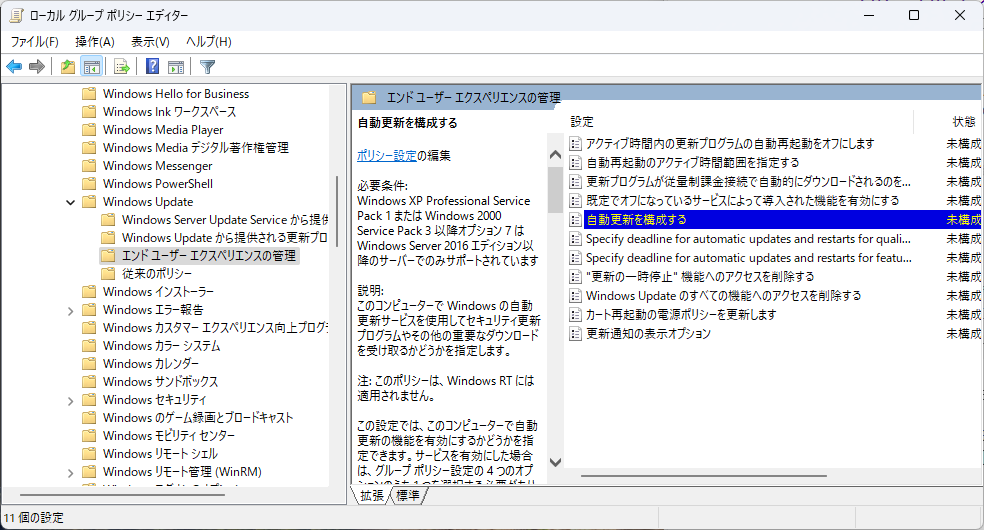Select Windows のゲーム録画とブロードキャスト folder
984x530 pixels.
pyautogui.click(x=198, y=418)
